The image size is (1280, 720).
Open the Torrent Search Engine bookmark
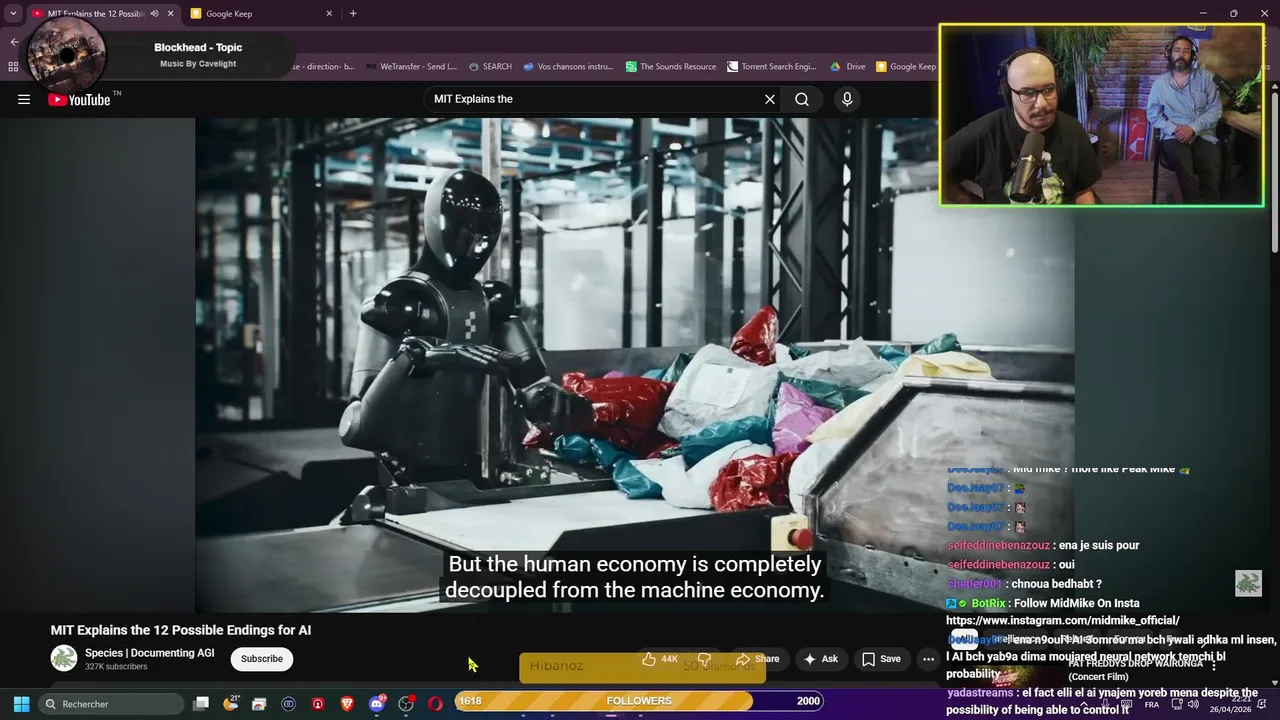coord(772,67)
